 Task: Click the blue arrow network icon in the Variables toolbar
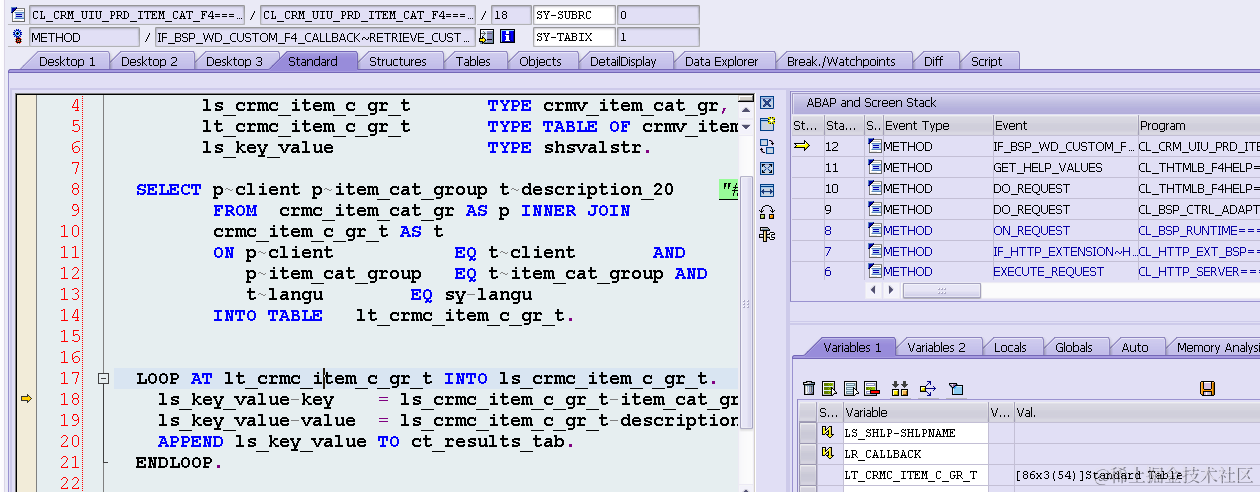pyautogui.click(x=927, y=388)
